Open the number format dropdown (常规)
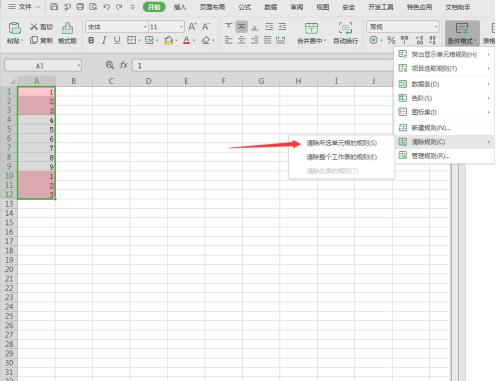This screenshot has width=496, height=381. coord(436,27)
